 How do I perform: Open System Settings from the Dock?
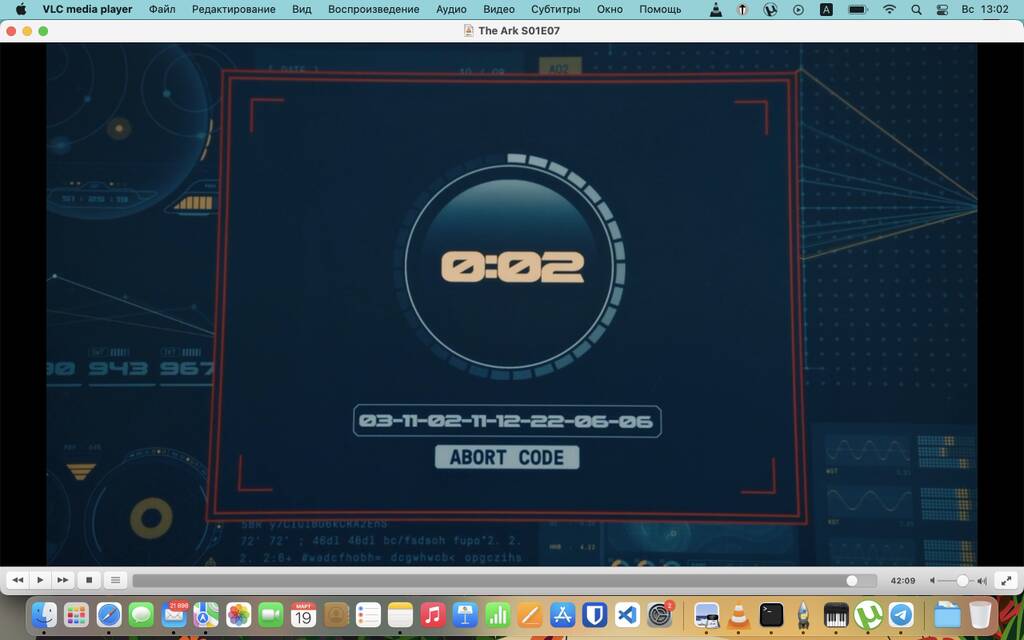660,615
